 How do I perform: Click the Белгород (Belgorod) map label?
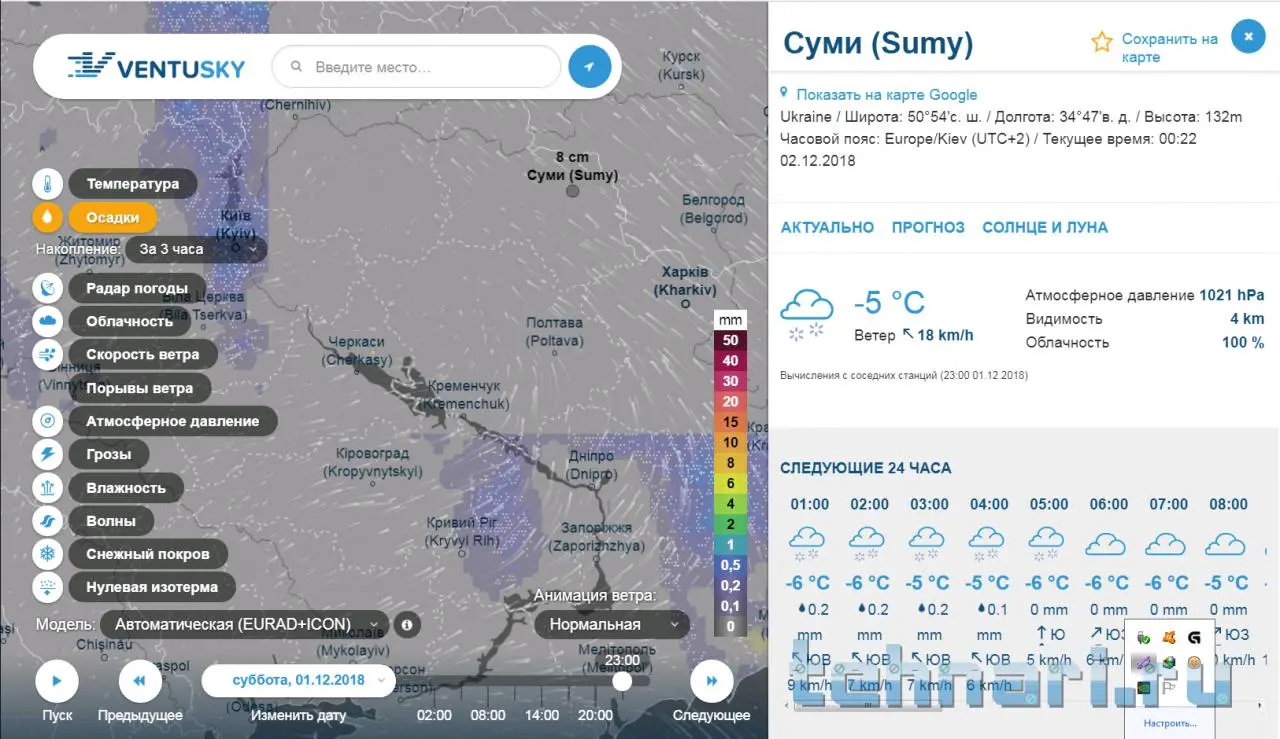click(714, 209)
